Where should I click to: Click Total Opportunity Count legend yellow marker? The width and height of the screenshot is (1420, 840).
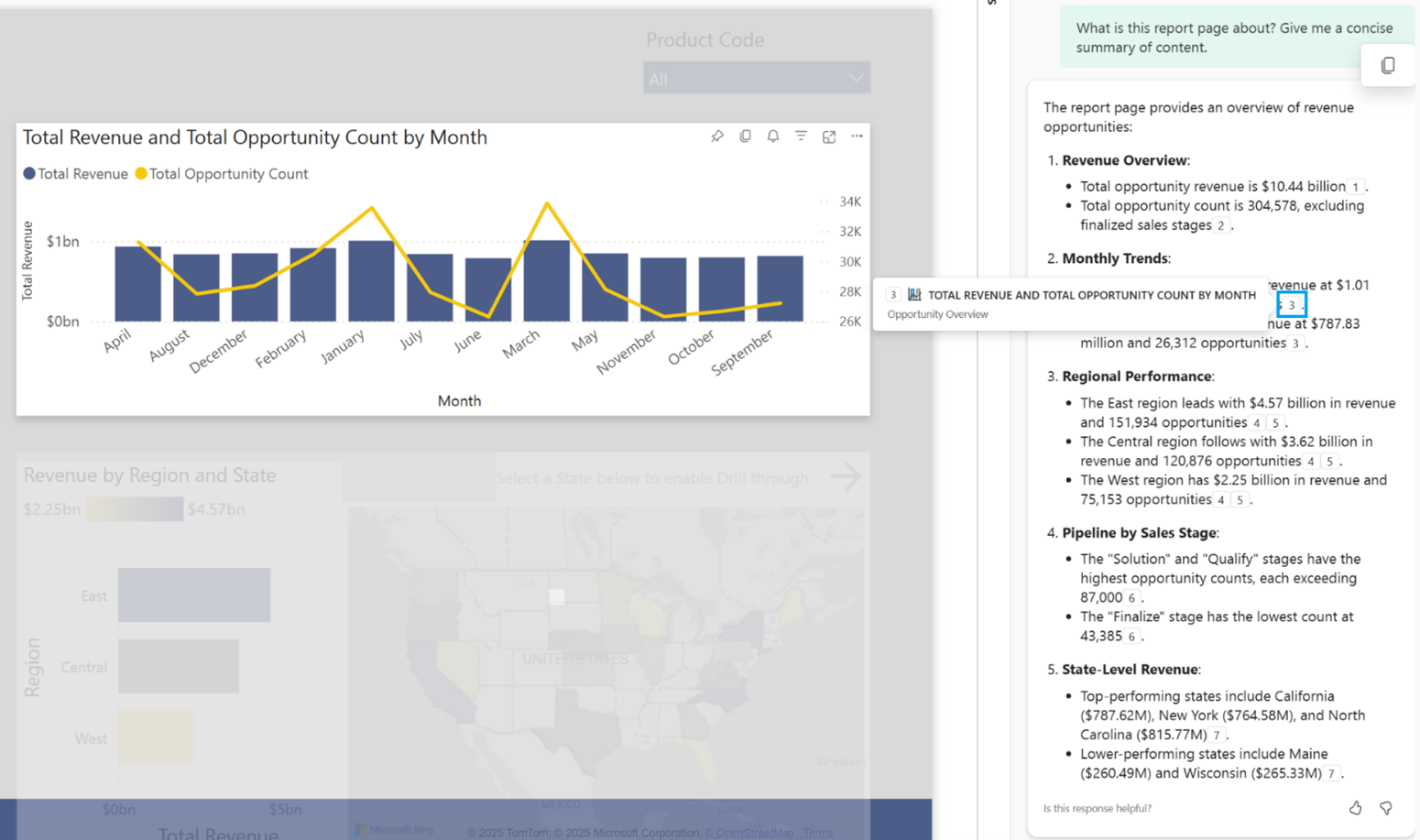[141, 174]
